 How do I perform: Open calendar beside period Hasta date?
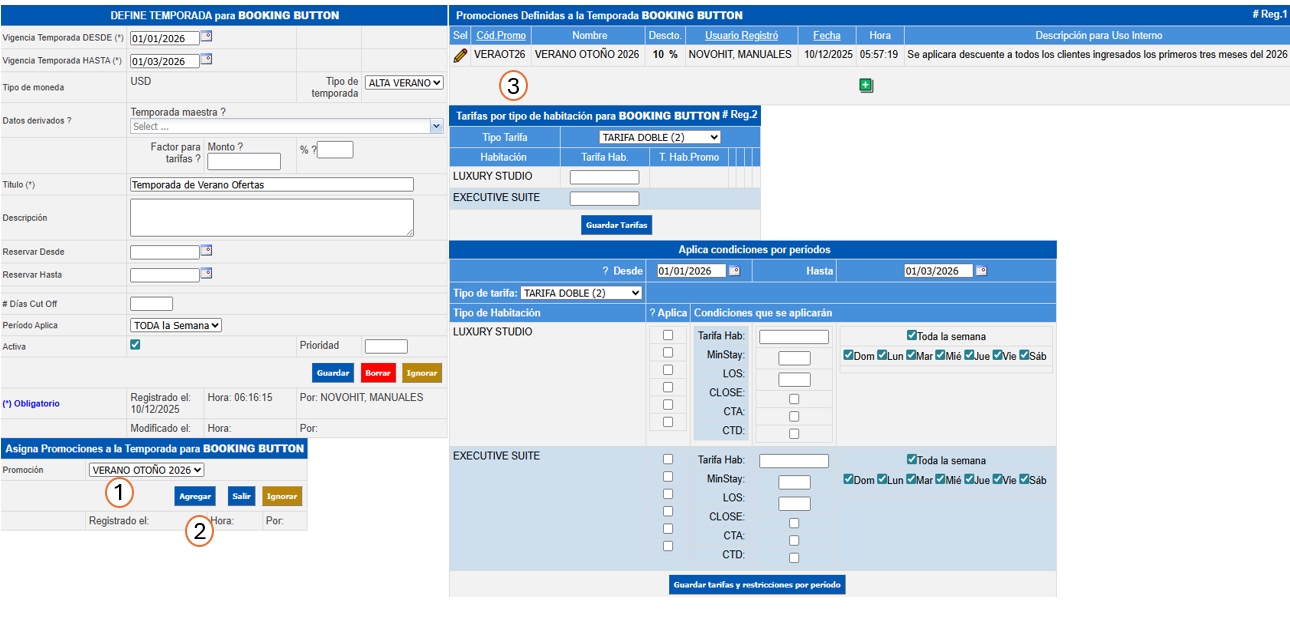tap(981, 271)
